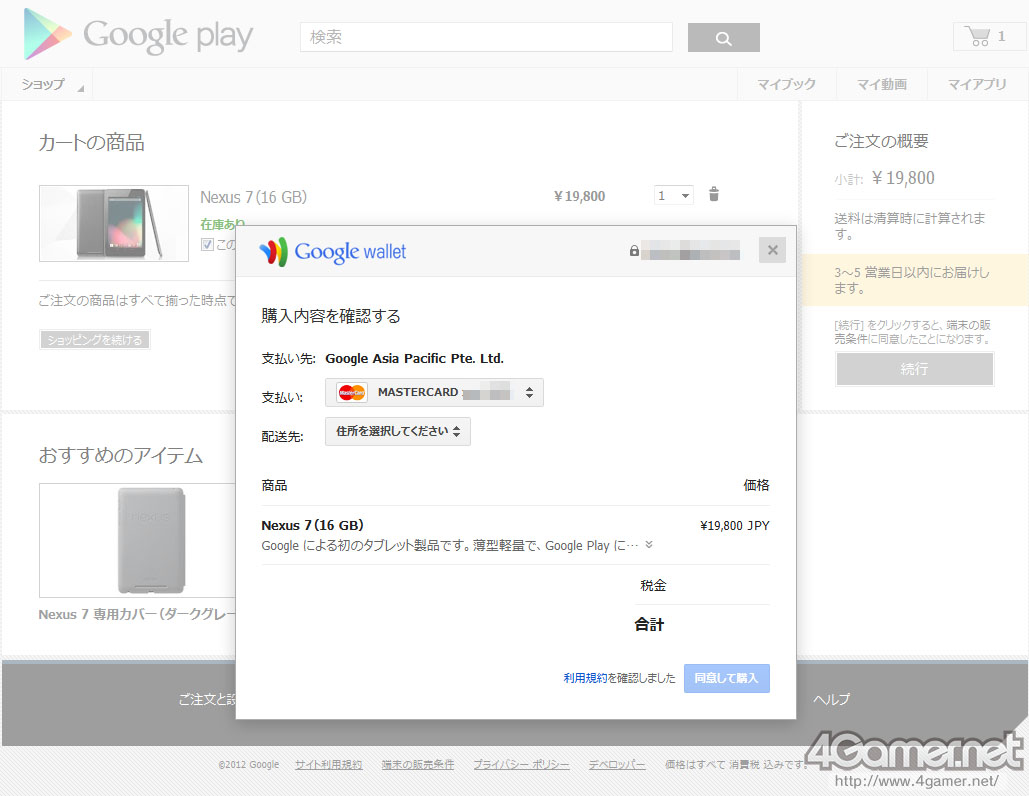Open the プライバシー ポリシー footer link
Viewport: 1029px width, 796px height.
(522, 765)
